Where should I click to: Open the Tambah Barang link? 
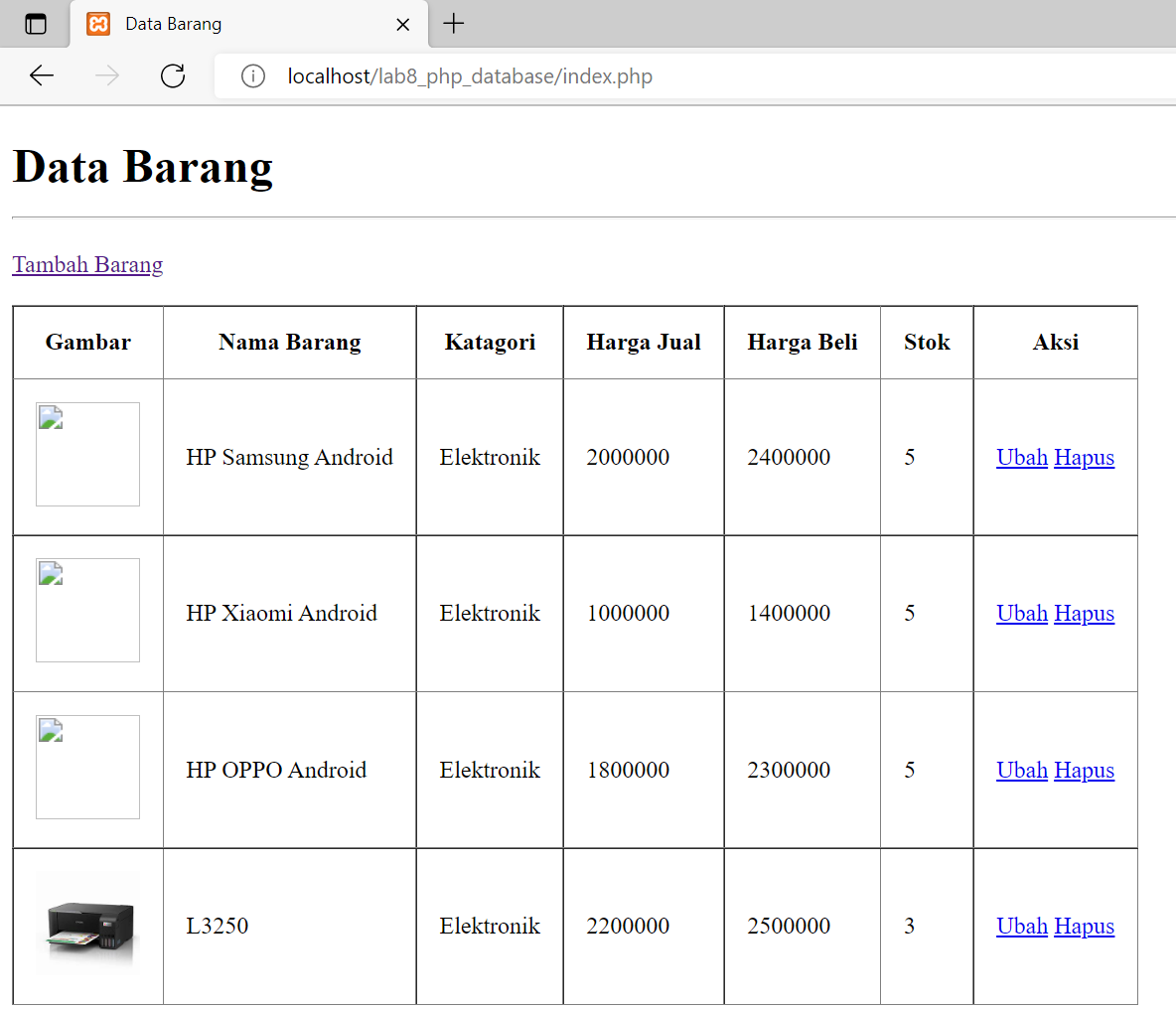click(87, 264)
